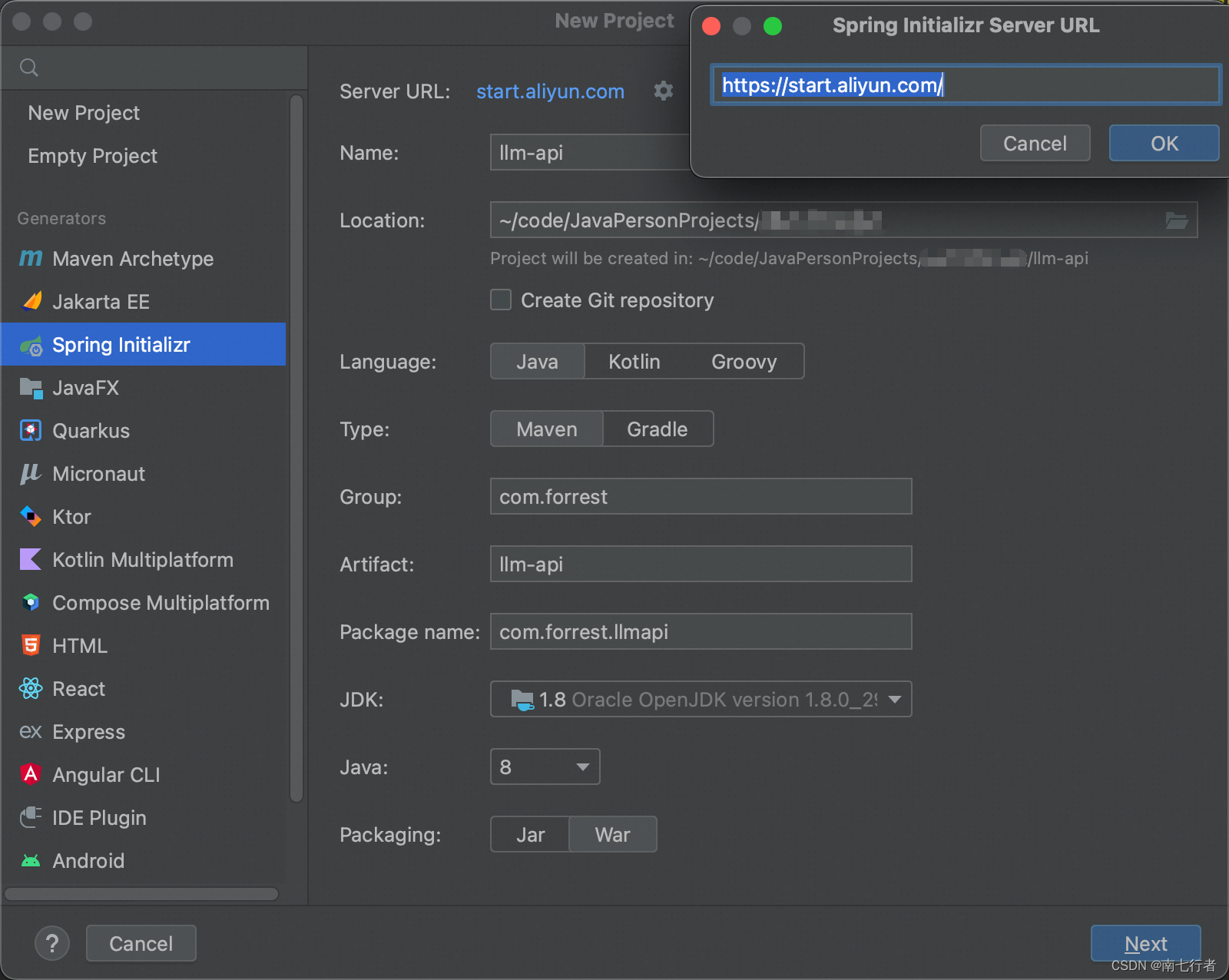Select Maven Archetype generator label
The height and width of the screenshot is (980, 1229).
pyautogui.click(x=133, y=259)
